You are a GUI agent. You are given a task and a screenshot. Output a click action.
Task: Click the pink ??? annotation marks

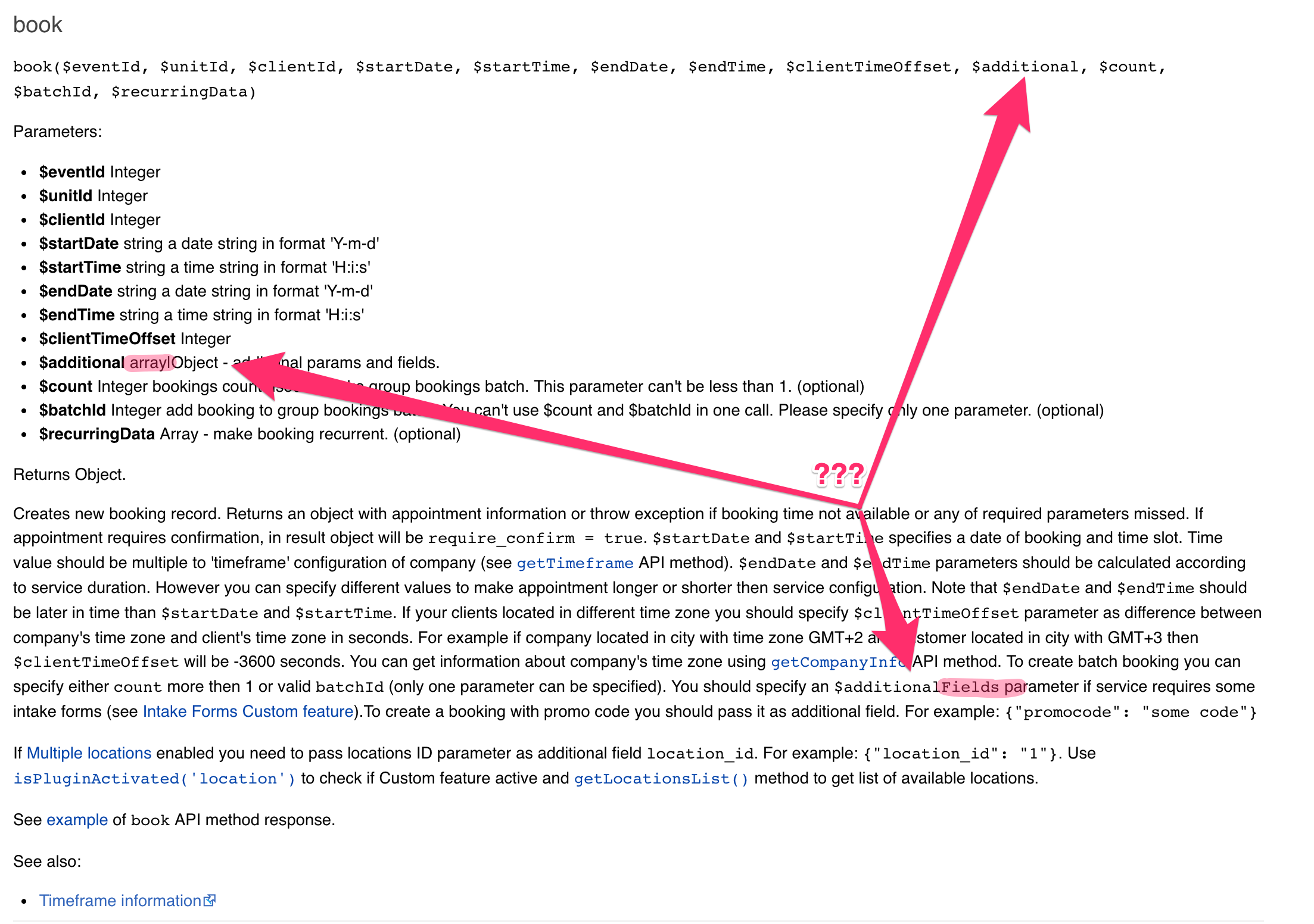point(838,475)
